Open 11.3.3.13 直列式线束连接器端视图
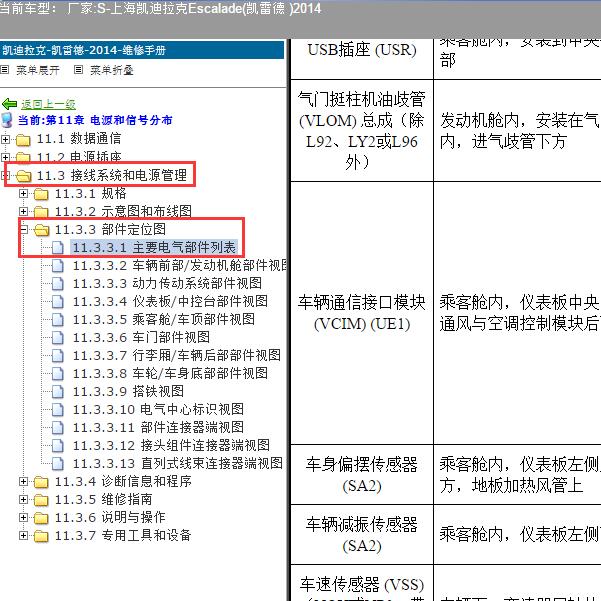601x601 pixels. [x=178, y=463]
